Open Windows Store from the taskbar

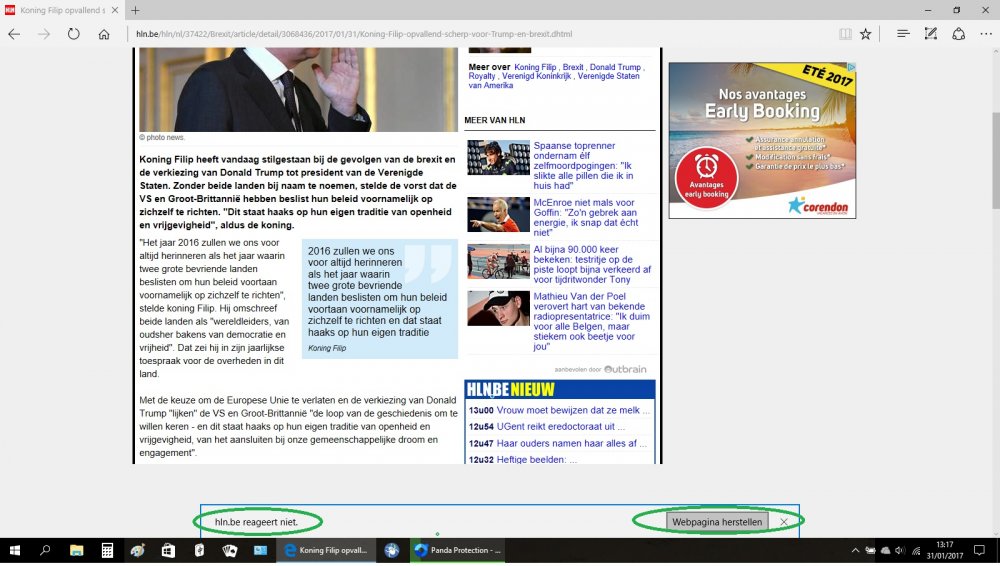168,550
